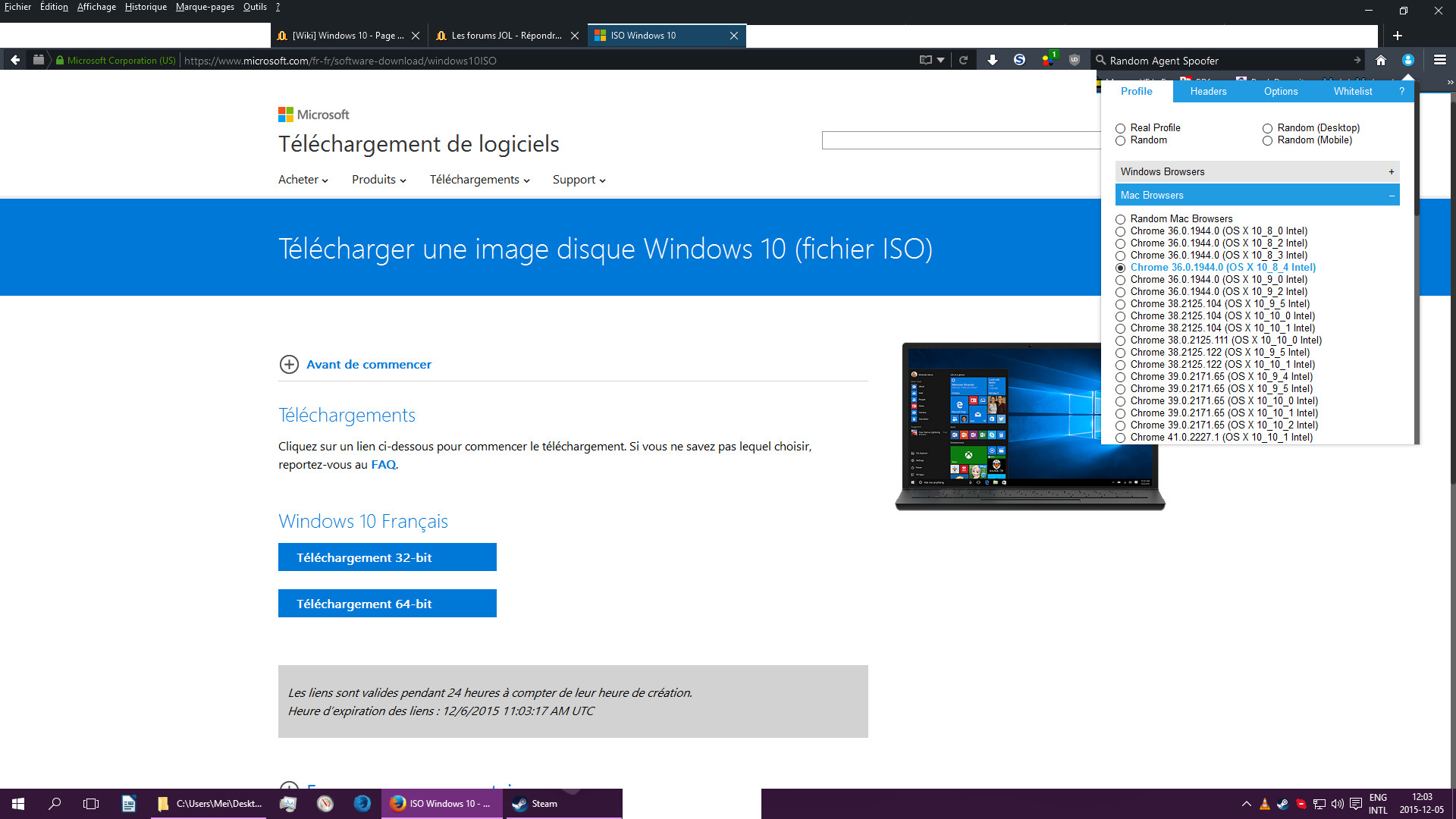The image size is (1456, 819).
Task: Expand the Avant de commencer section
Action: tap(356, 364)
